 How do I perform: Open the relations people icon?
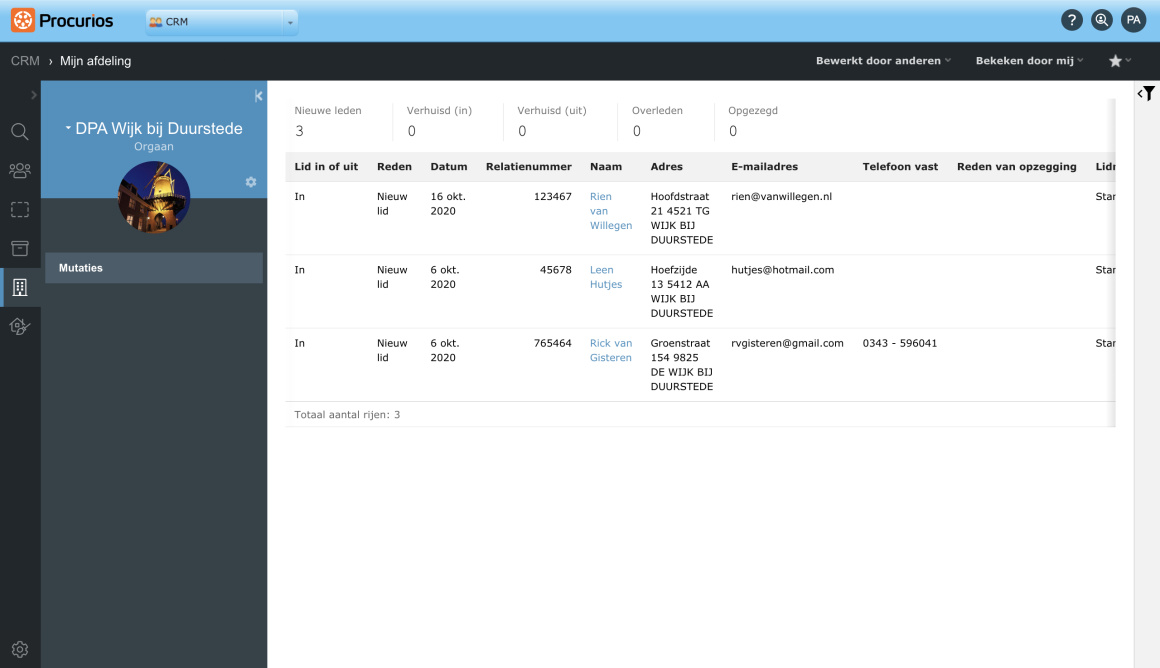click(x=20, y=171)
